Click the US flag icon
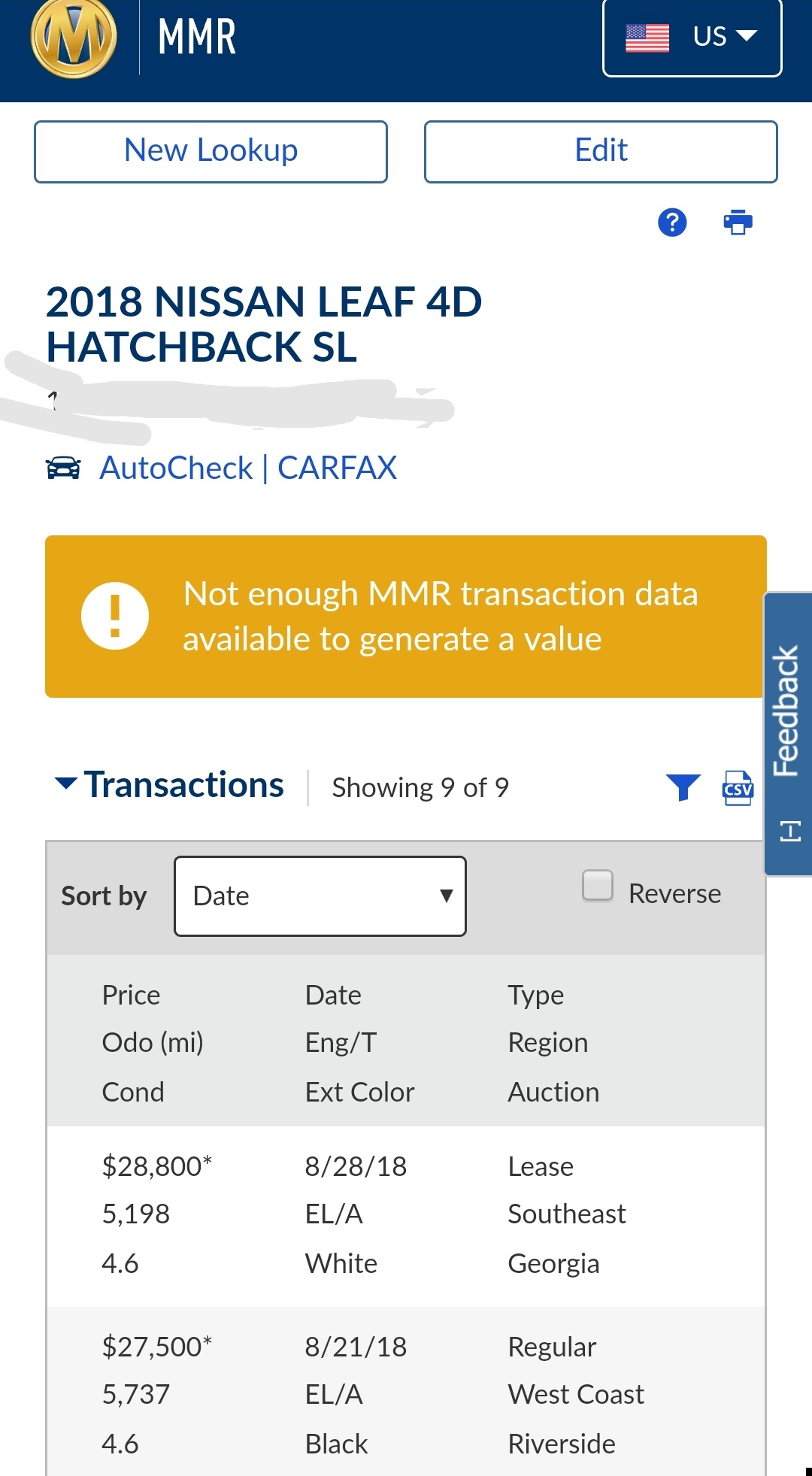This screenshot has width=812, height=1476. (647, 37)
